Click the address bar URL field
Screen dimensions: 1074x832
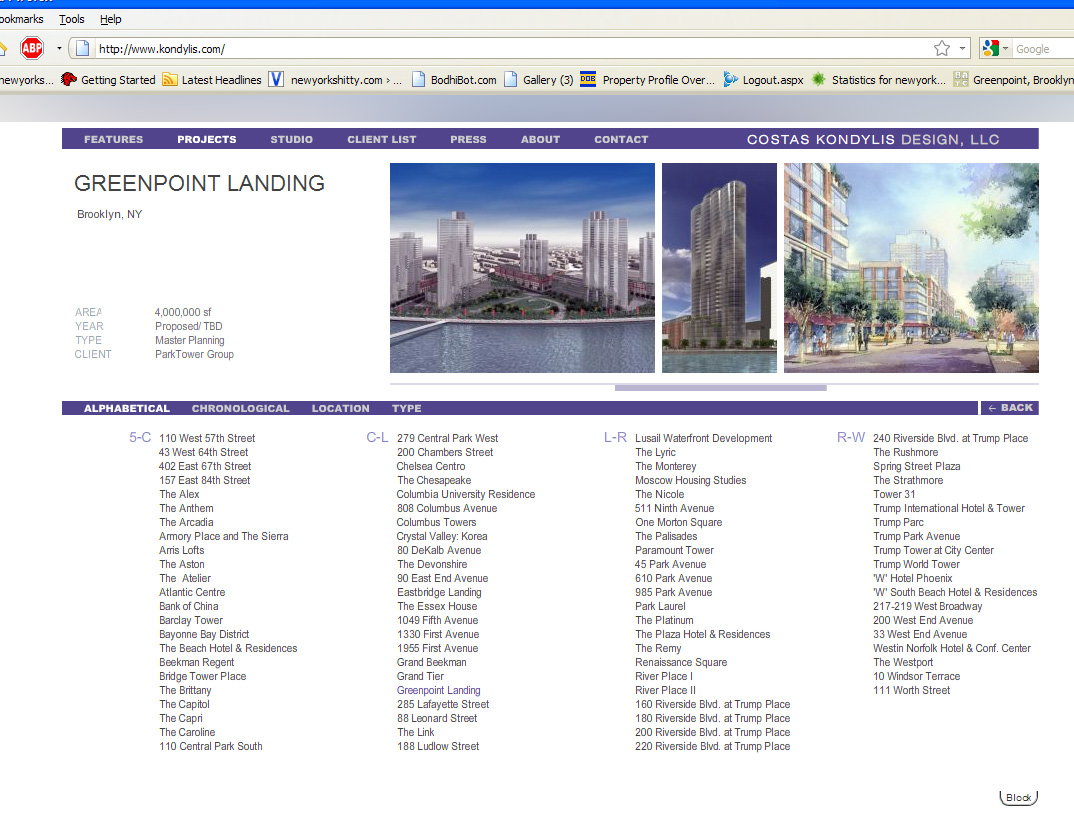click(x=500, y=48)
